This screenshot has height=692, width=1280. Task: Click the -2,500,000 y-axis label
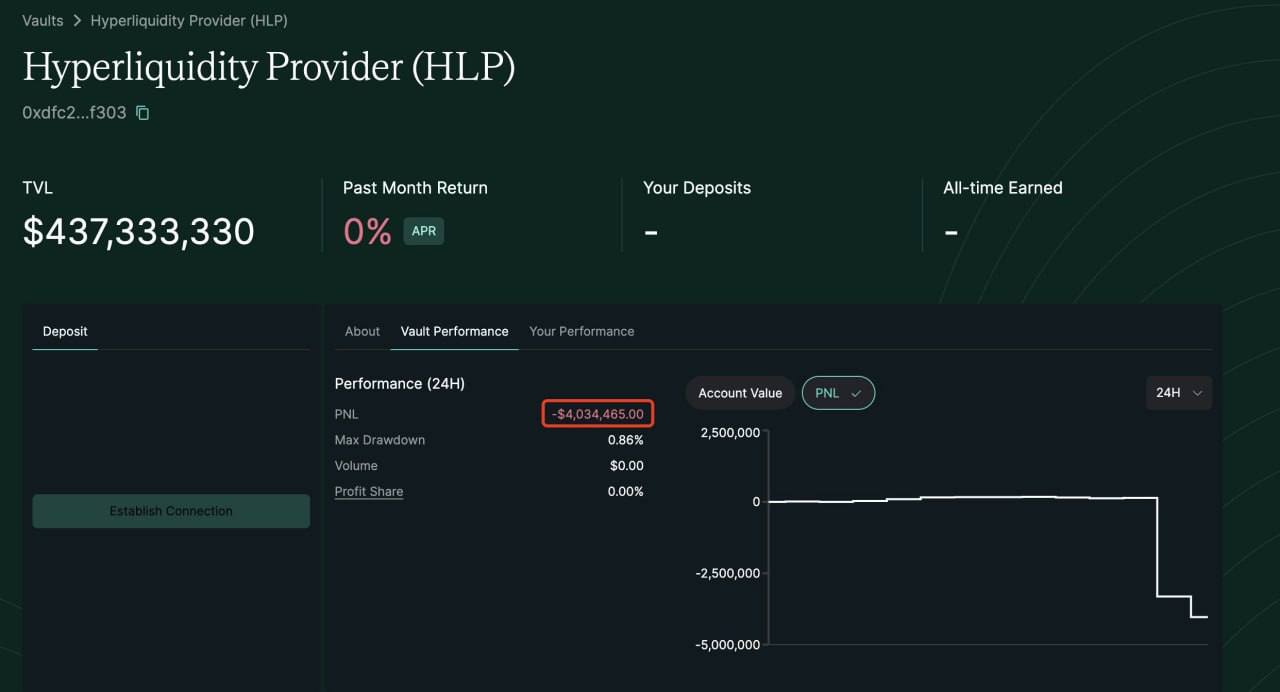728,573
